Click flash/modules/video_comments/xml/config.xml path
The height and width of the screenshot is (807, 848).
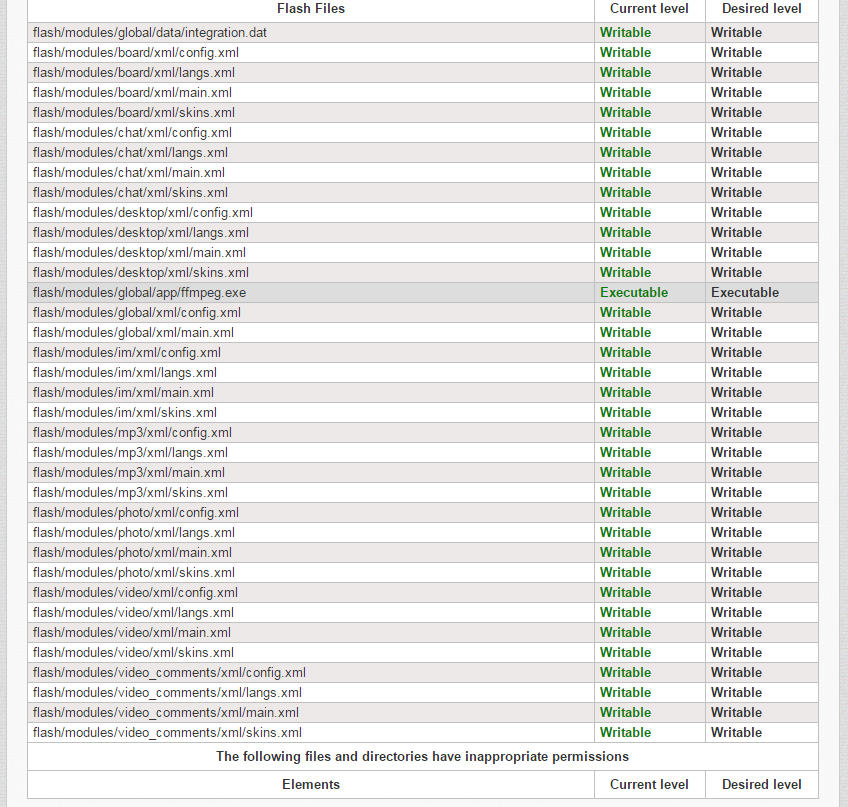(169, 673)
